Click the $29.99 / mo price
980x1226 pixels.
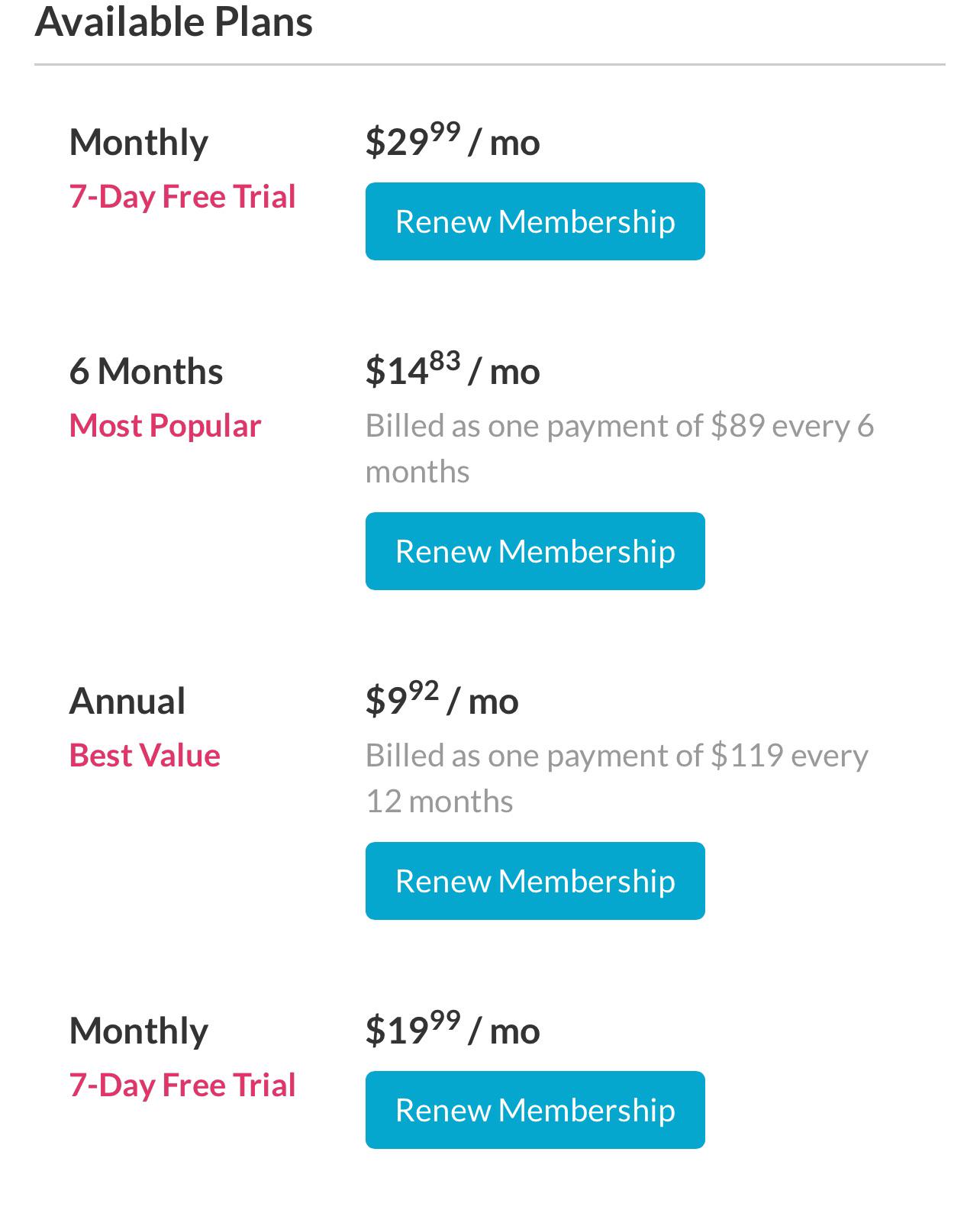point(453,141)
